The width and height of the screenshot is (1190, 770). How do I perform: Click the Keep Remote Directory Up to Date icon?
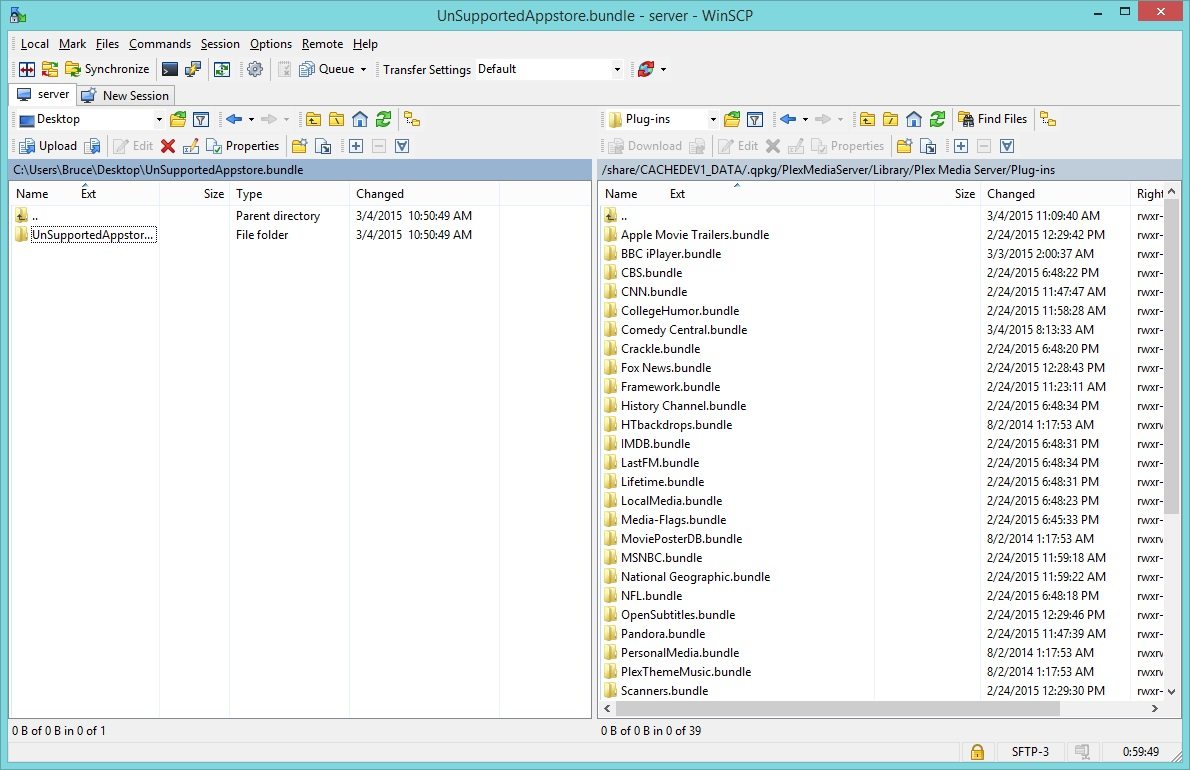tap(222, 69)
